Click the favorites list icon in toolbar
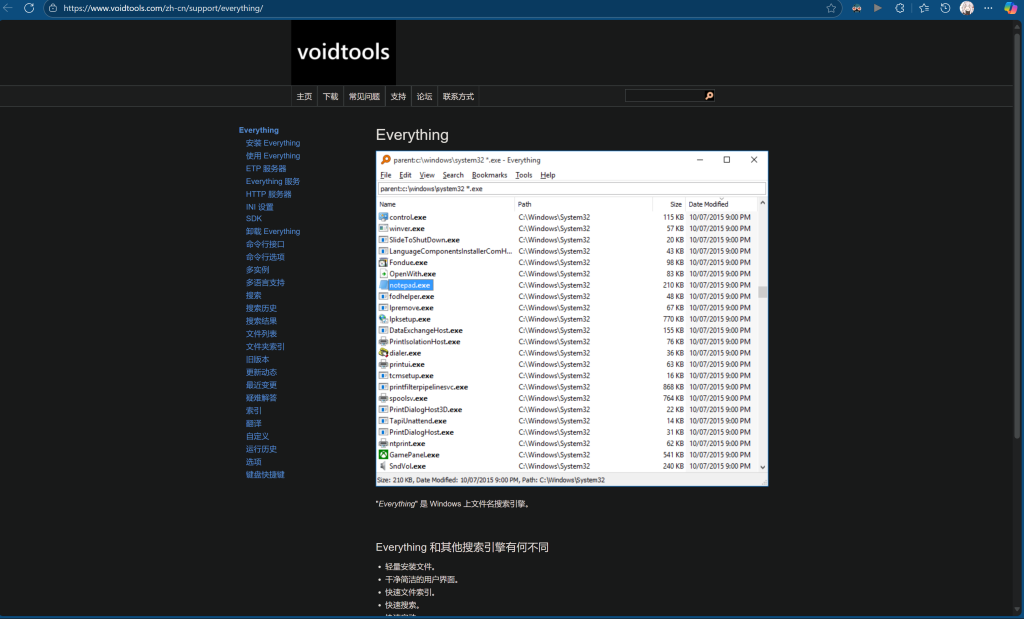Screen dimensions: 1024x619 click(x=923, y=8)
